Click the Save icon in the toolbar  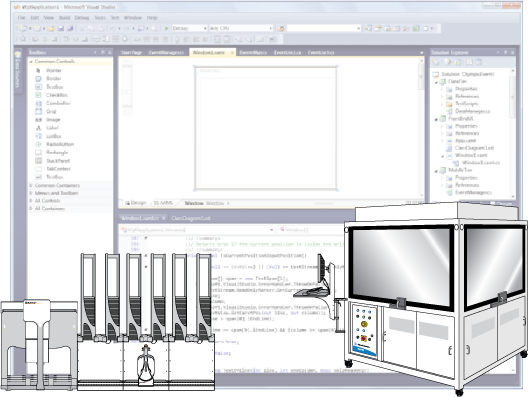pos(61,29)
